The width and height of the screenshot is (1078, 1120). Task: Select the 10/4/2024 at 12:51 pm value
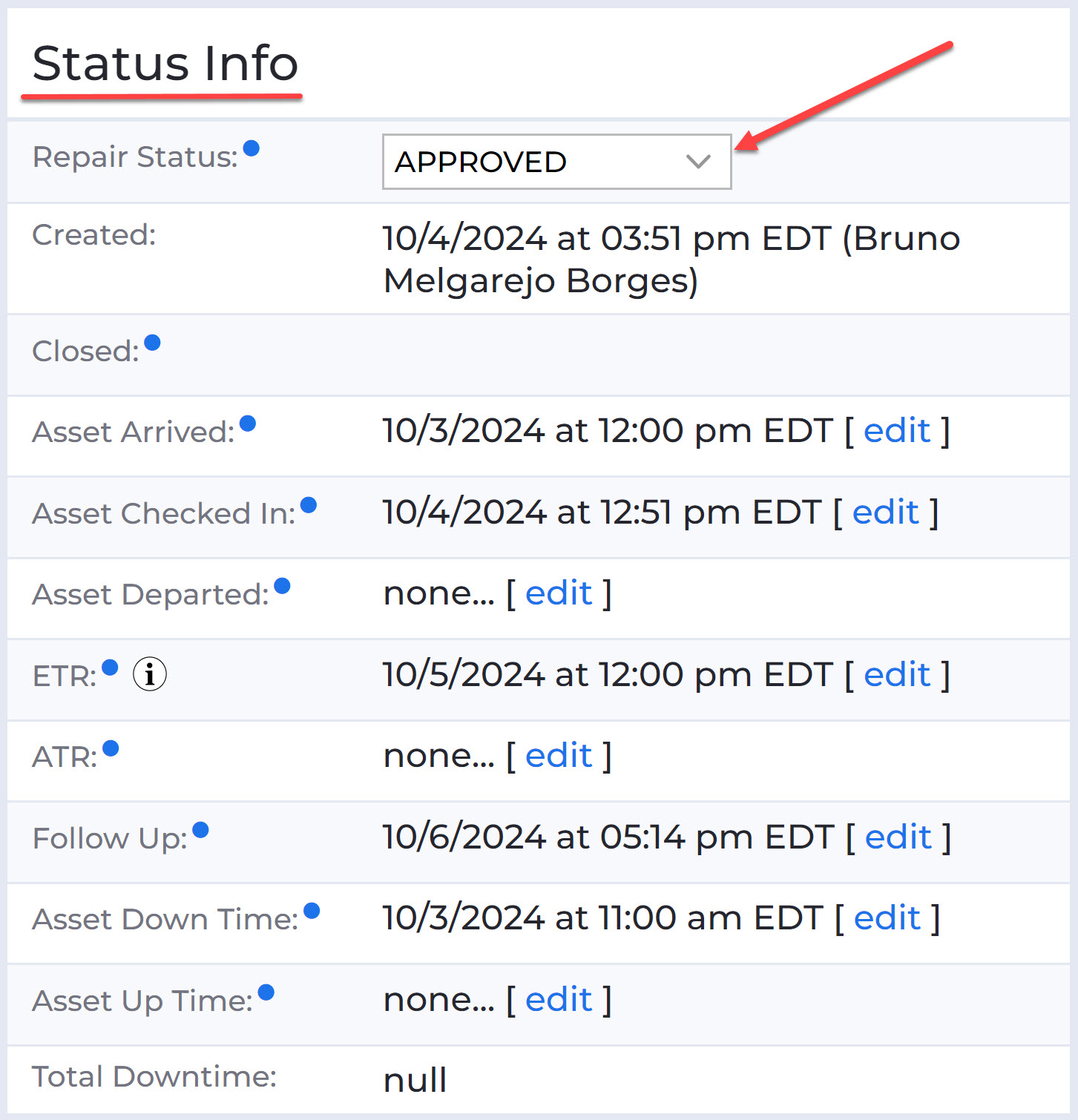(602, 512)
